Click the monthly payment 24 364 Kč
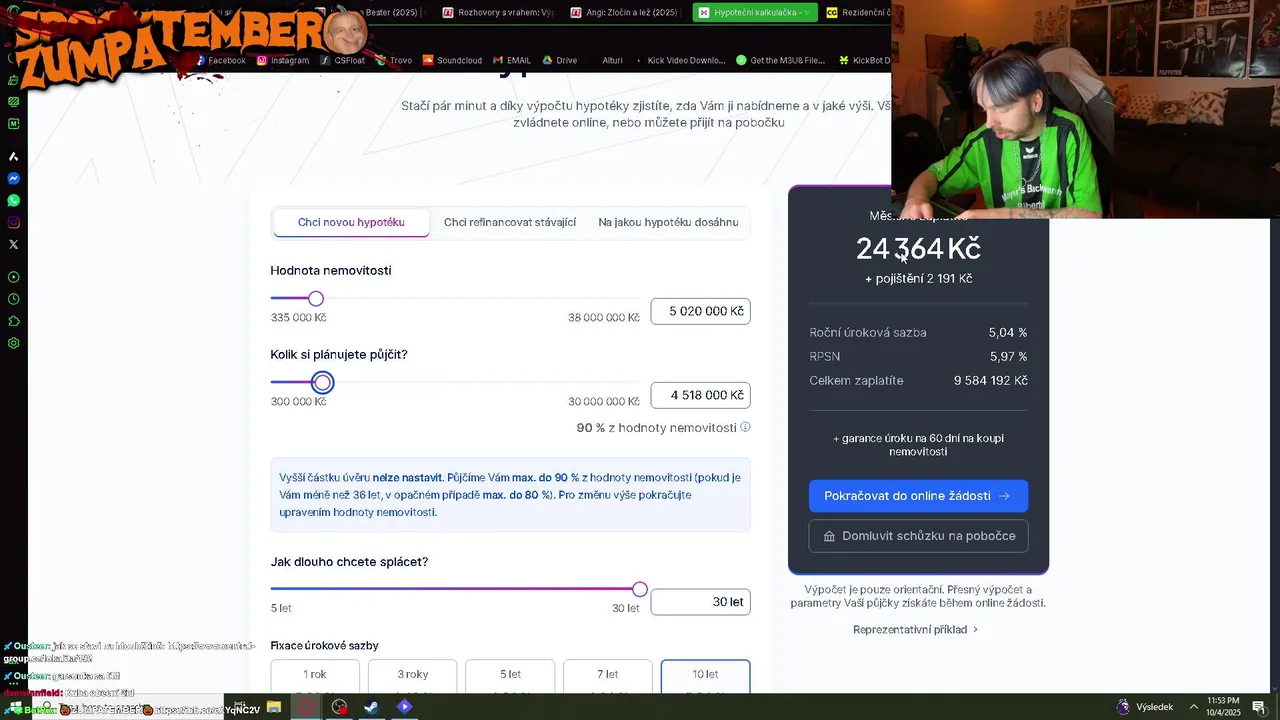Image resolution: width=1280 pixels, height=720 pixels. click(x=918, y=248)
